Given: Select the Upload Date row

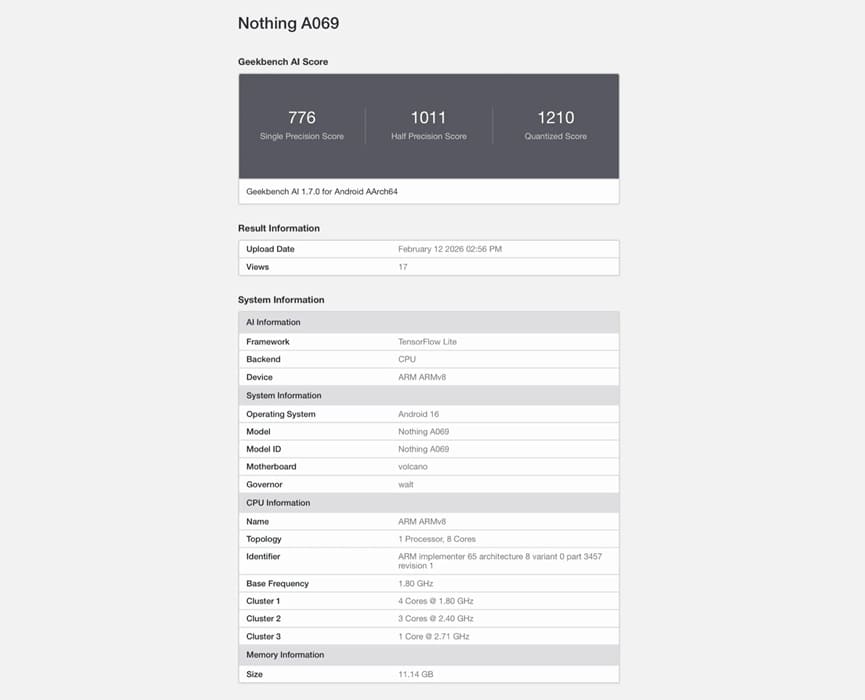Looking at the screenshot, I should click(x=428, y=248).
